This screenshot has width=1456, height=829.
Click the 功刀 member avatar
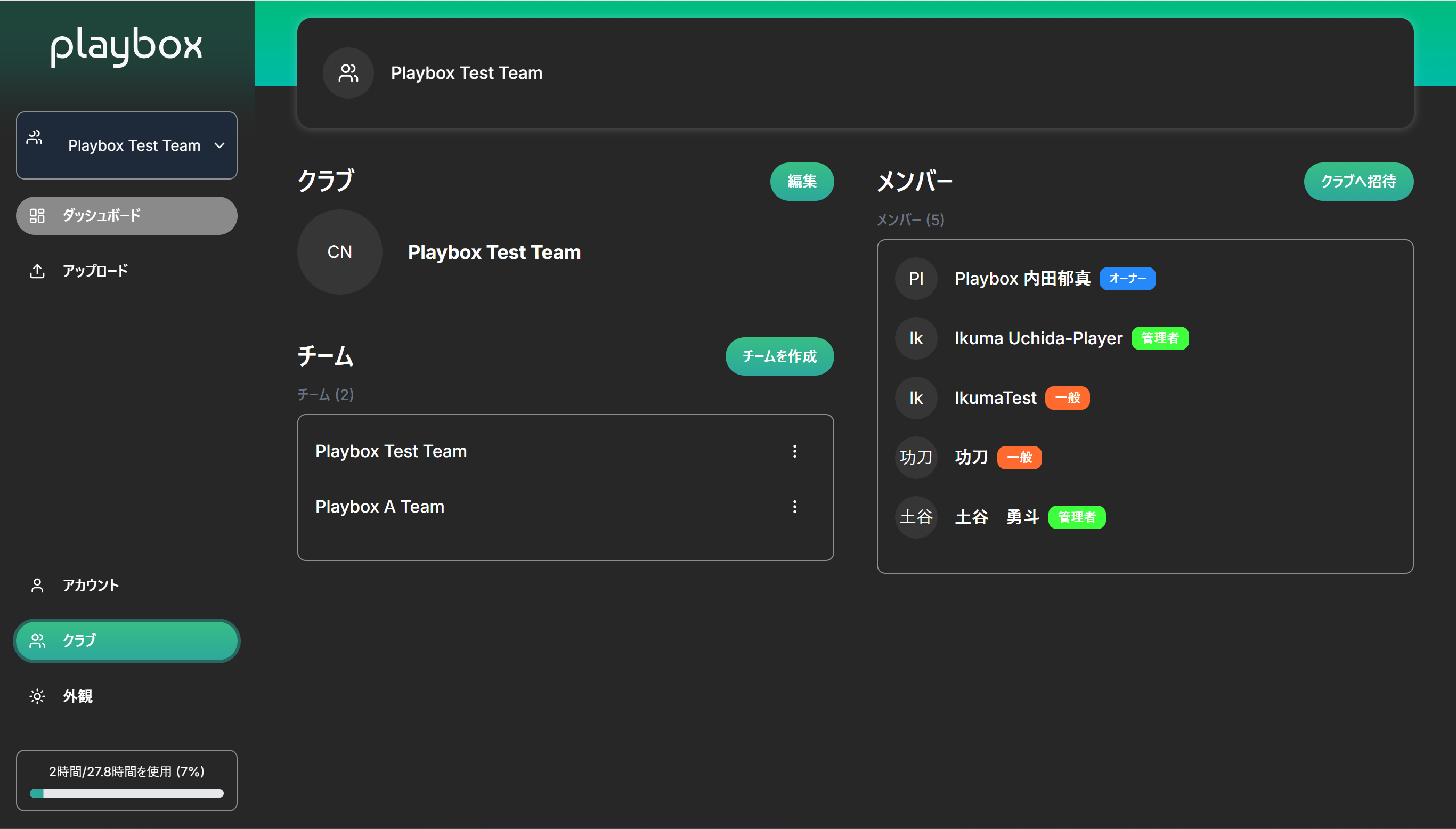(x=915, y=457)
